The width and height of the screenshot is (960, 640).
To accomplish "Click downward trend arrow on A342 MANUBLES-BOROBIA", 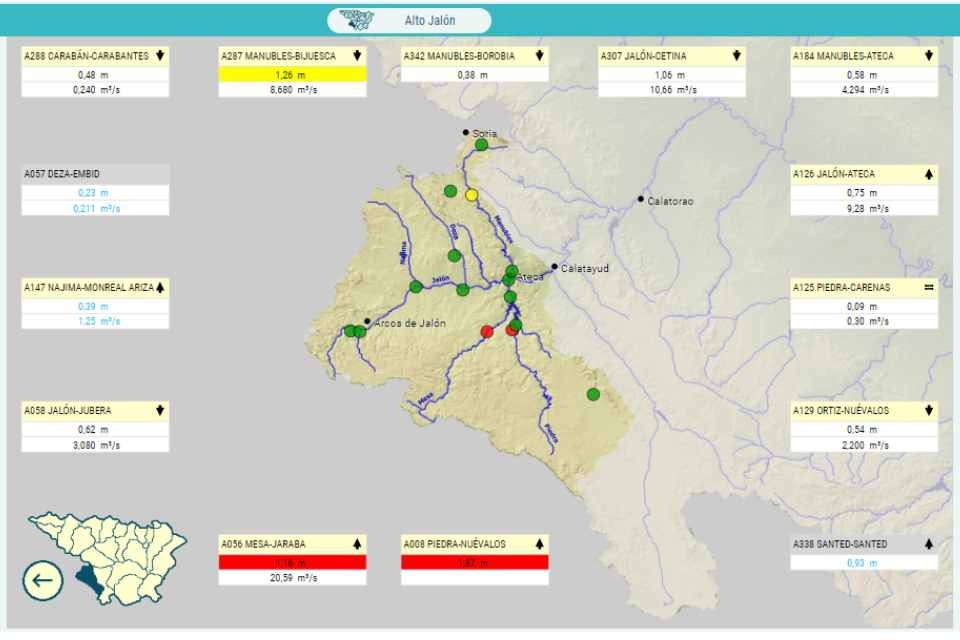I will [x=539, y=56].
